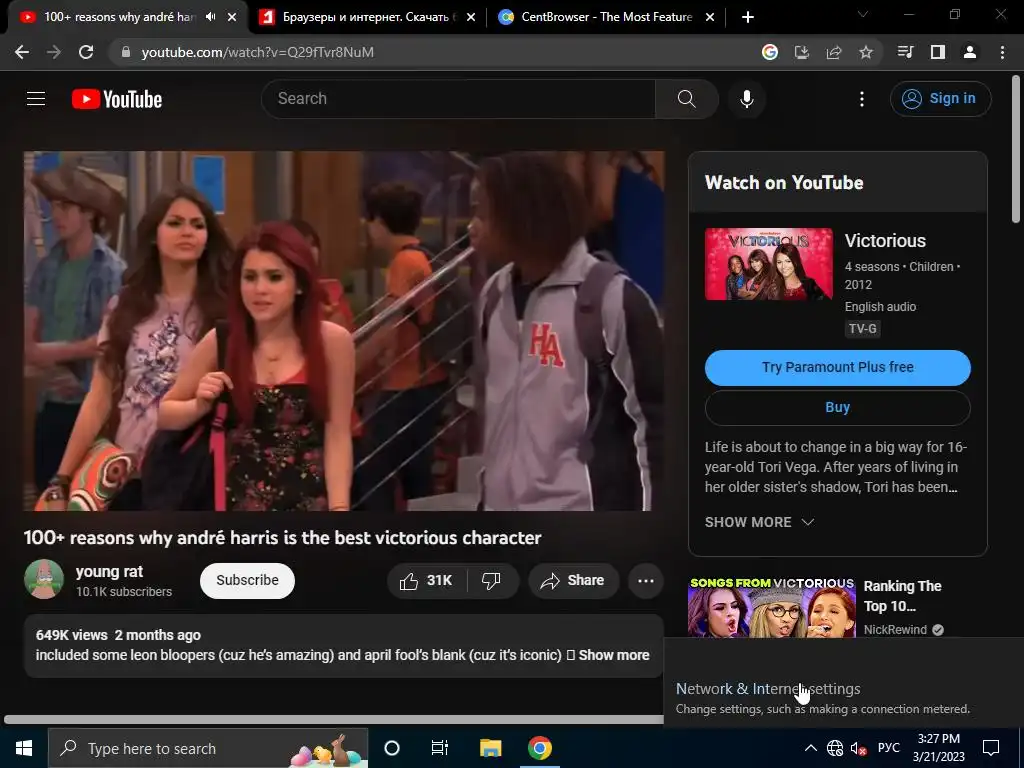Screen dimensions: 1024x768
Task: Open the browser profile icon
Action: [x=970, y=52]
